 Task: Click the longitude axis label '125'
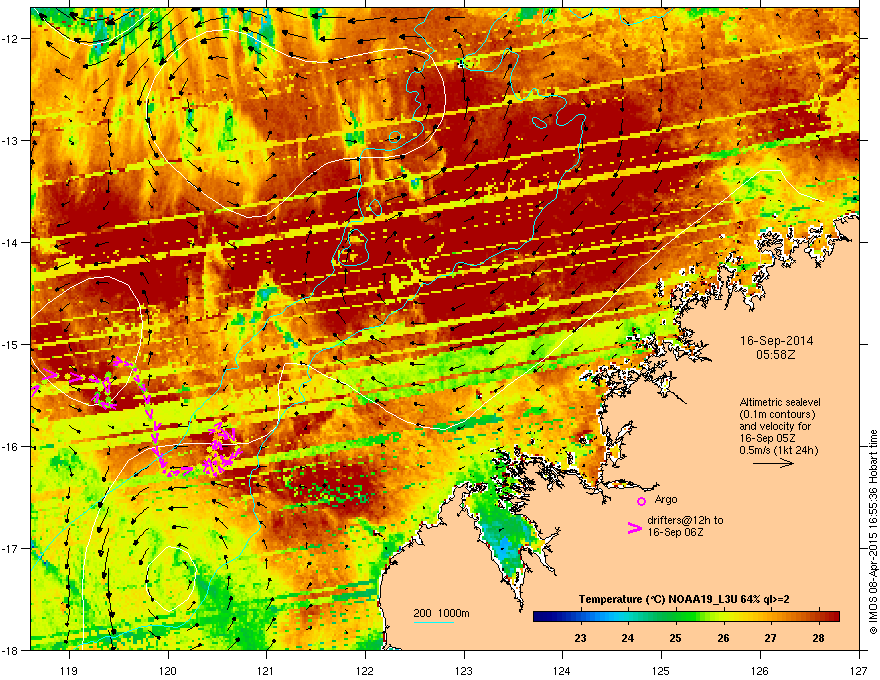pyautogui.click(x=661, y=670)
